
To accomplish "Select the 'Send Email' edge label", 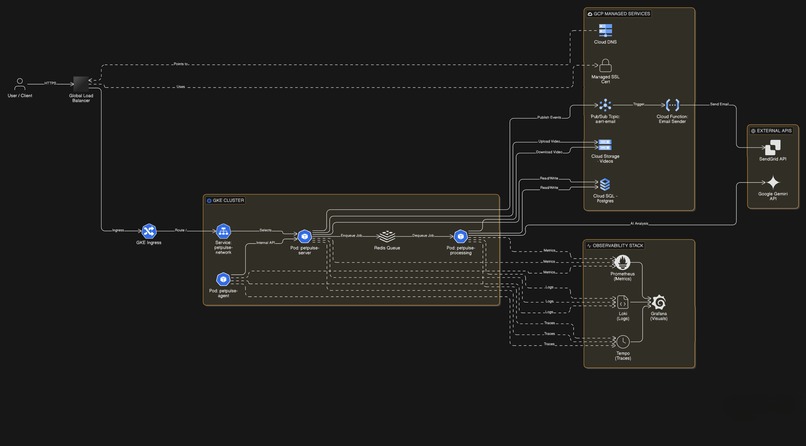I will tap(720, 104).
